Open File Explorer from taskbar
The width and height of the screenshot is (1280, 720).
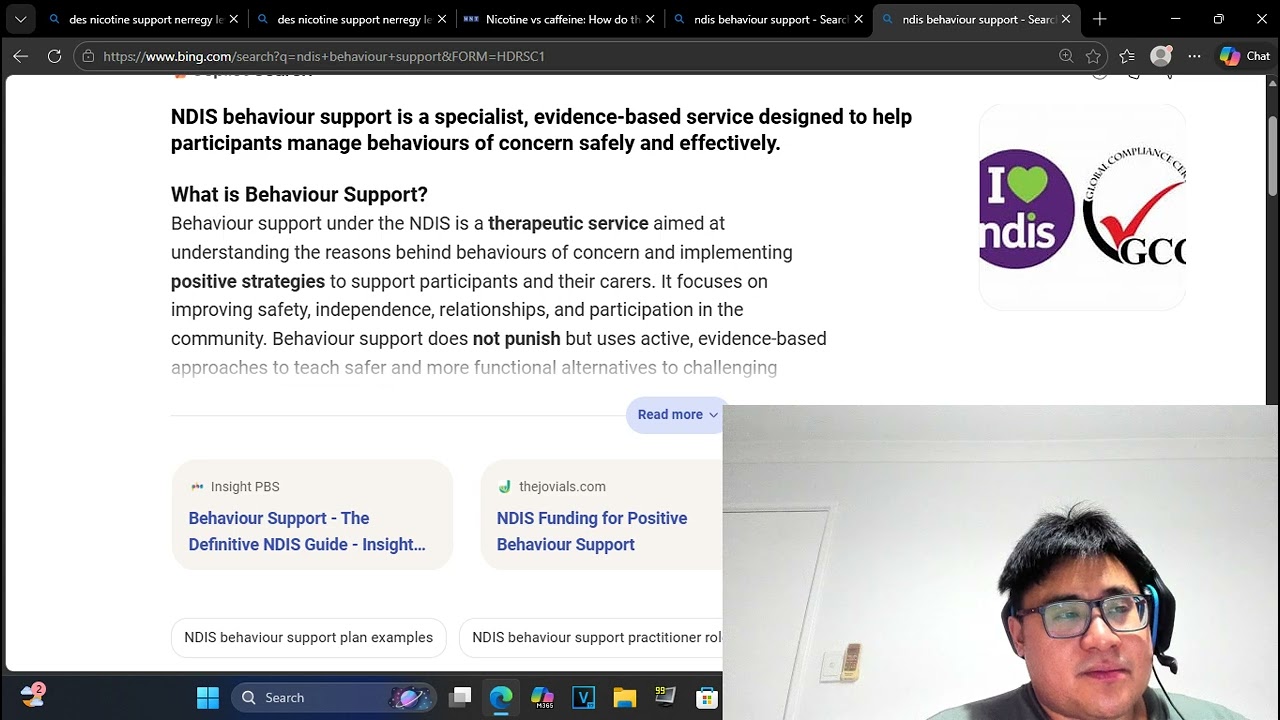[625, 697]
